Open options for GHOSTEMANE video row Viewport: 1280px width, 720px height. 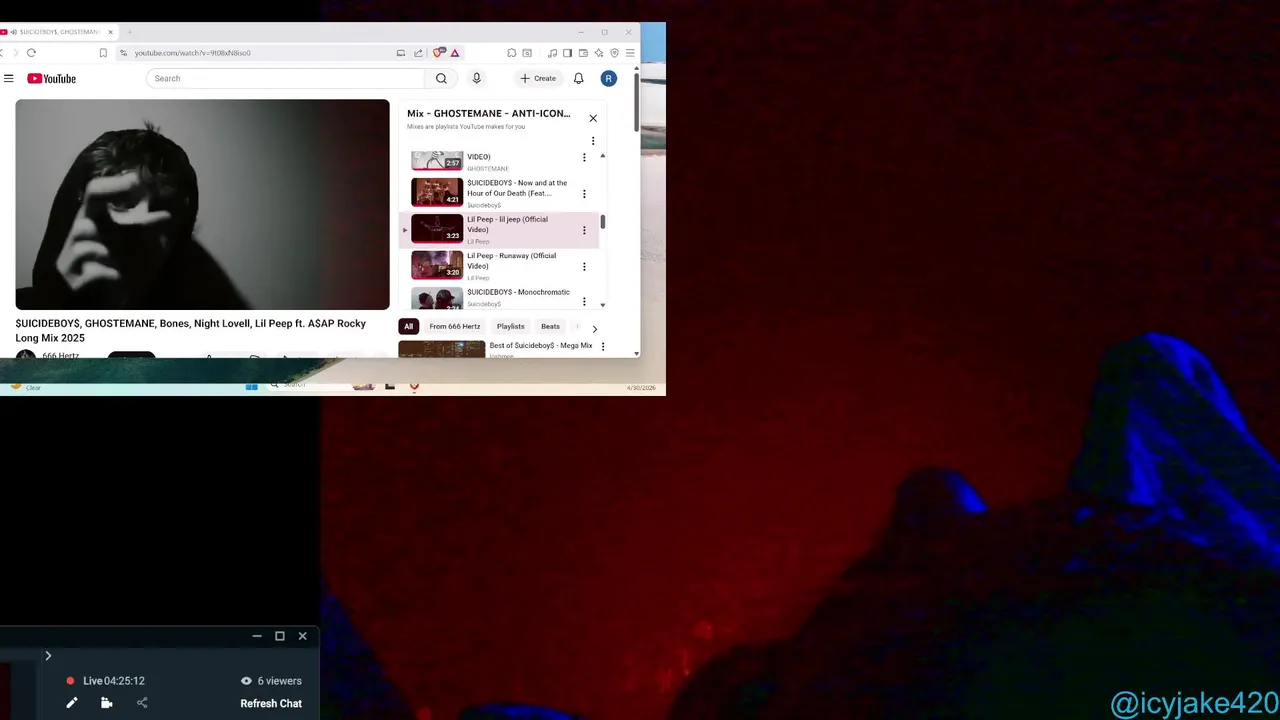tap(584, 157)
